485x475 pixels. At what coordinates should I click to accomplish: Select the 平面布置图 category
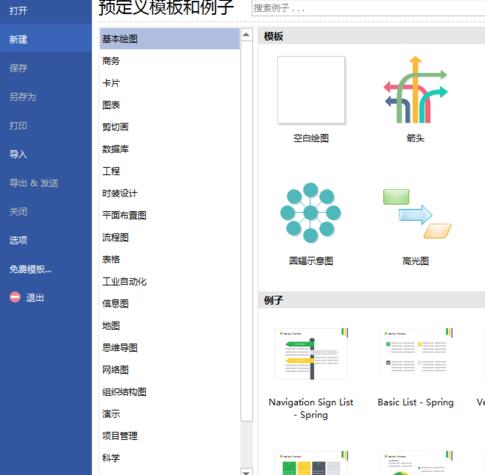point(170,215)
